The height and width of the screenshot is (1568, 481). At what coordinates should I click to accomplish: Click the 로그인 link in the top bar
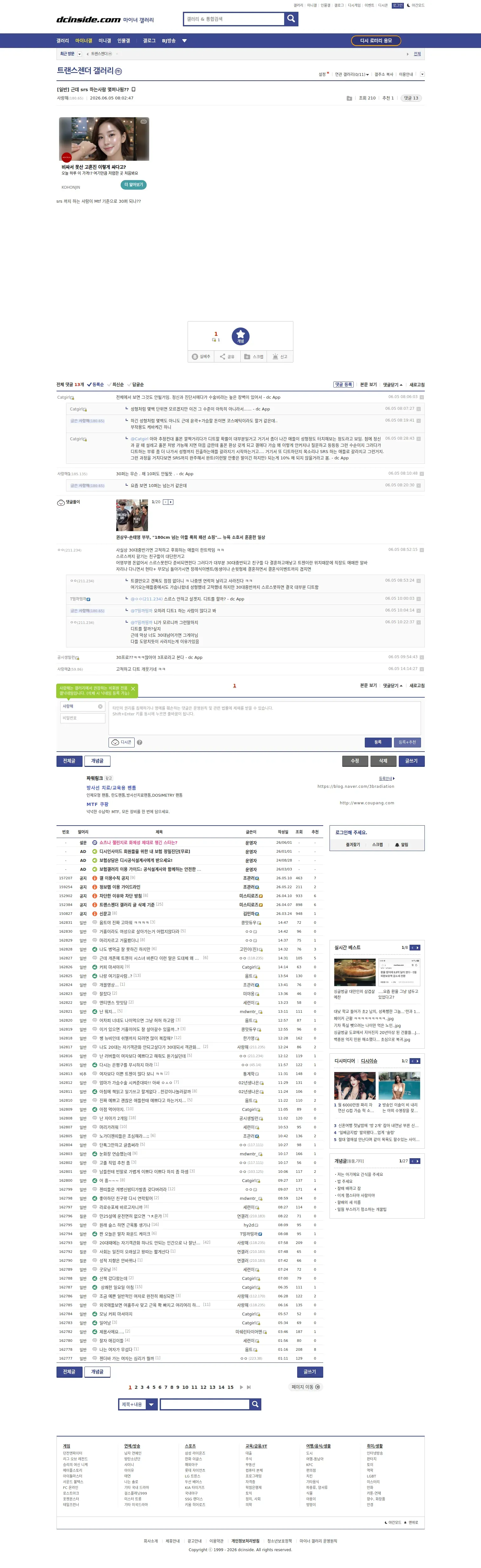pyautogui.click(x=397, y=5)
